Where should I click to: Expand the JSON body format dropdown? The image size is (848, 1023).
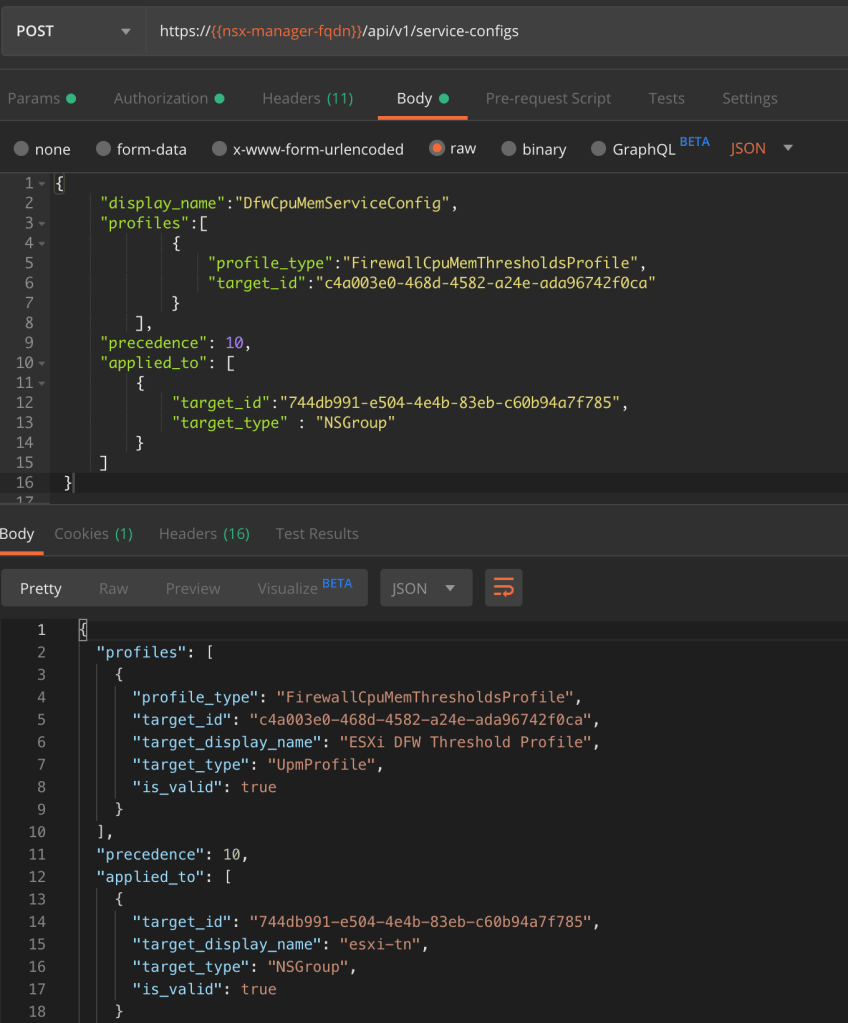762,148
